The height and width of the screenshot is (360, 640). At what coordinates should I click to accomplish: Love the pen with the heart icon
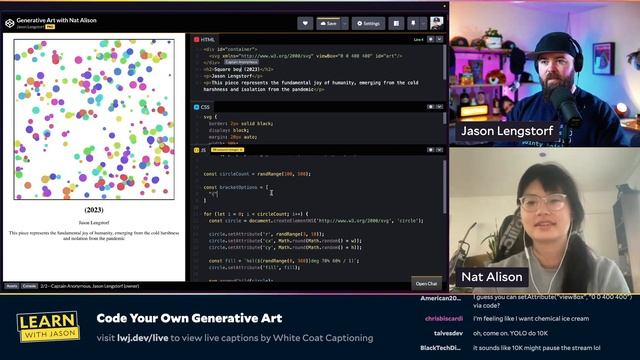[x=305, y=23]
